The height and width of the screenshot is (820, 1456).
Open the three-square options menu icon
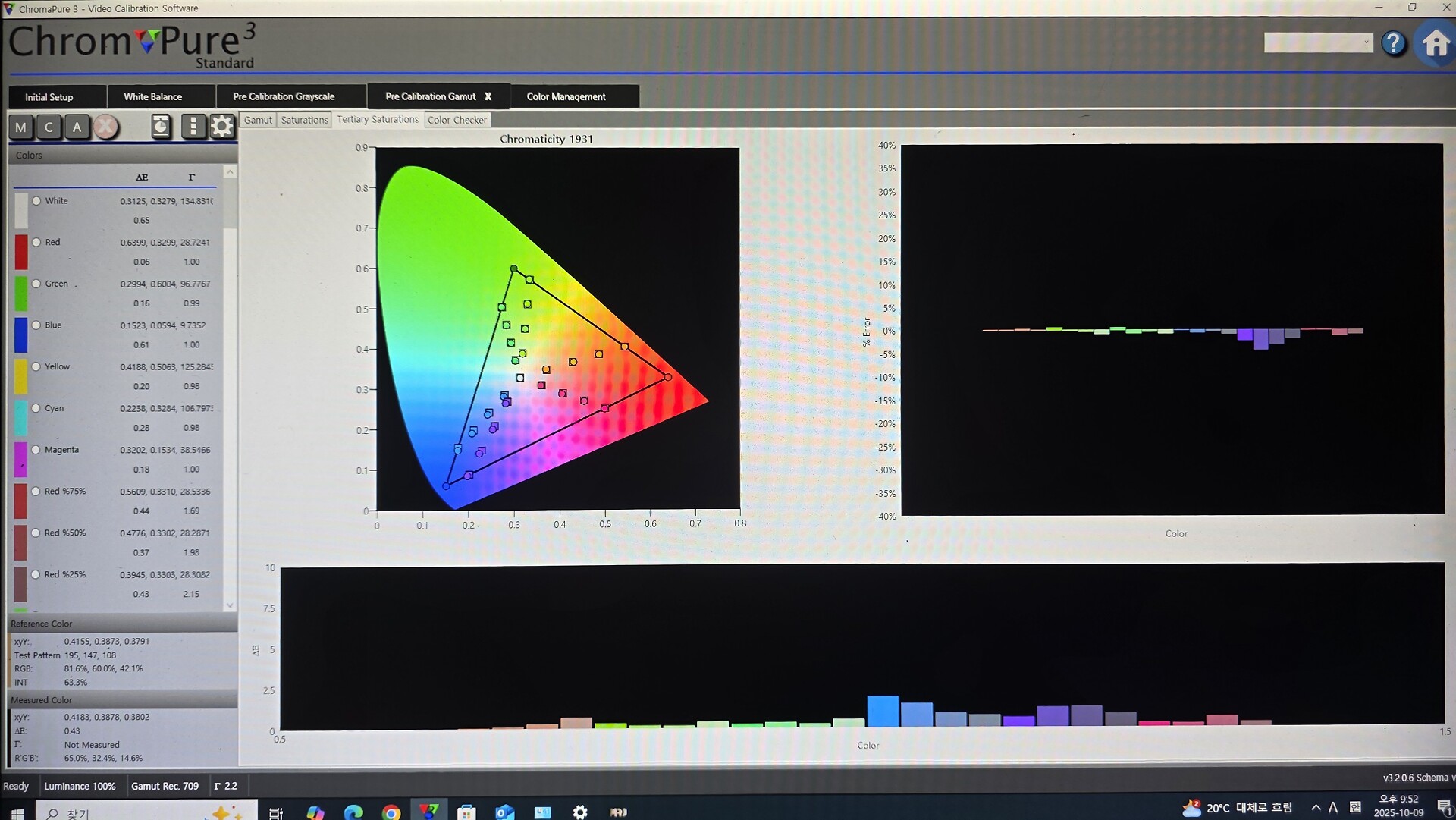[193, 126]
